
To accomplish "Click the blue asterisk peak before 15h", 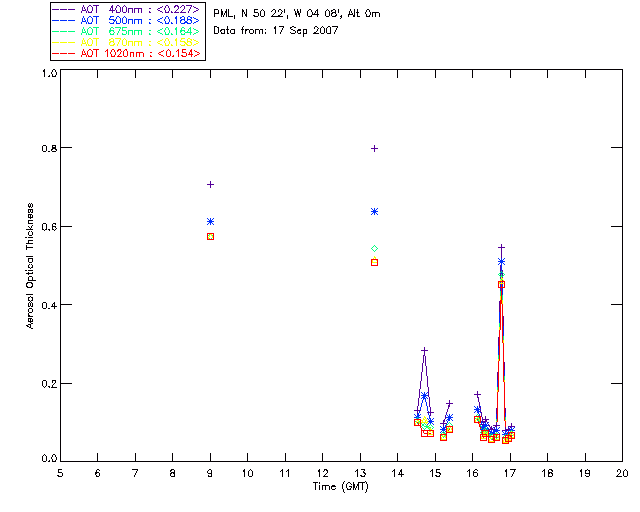I will pos(424,396).
